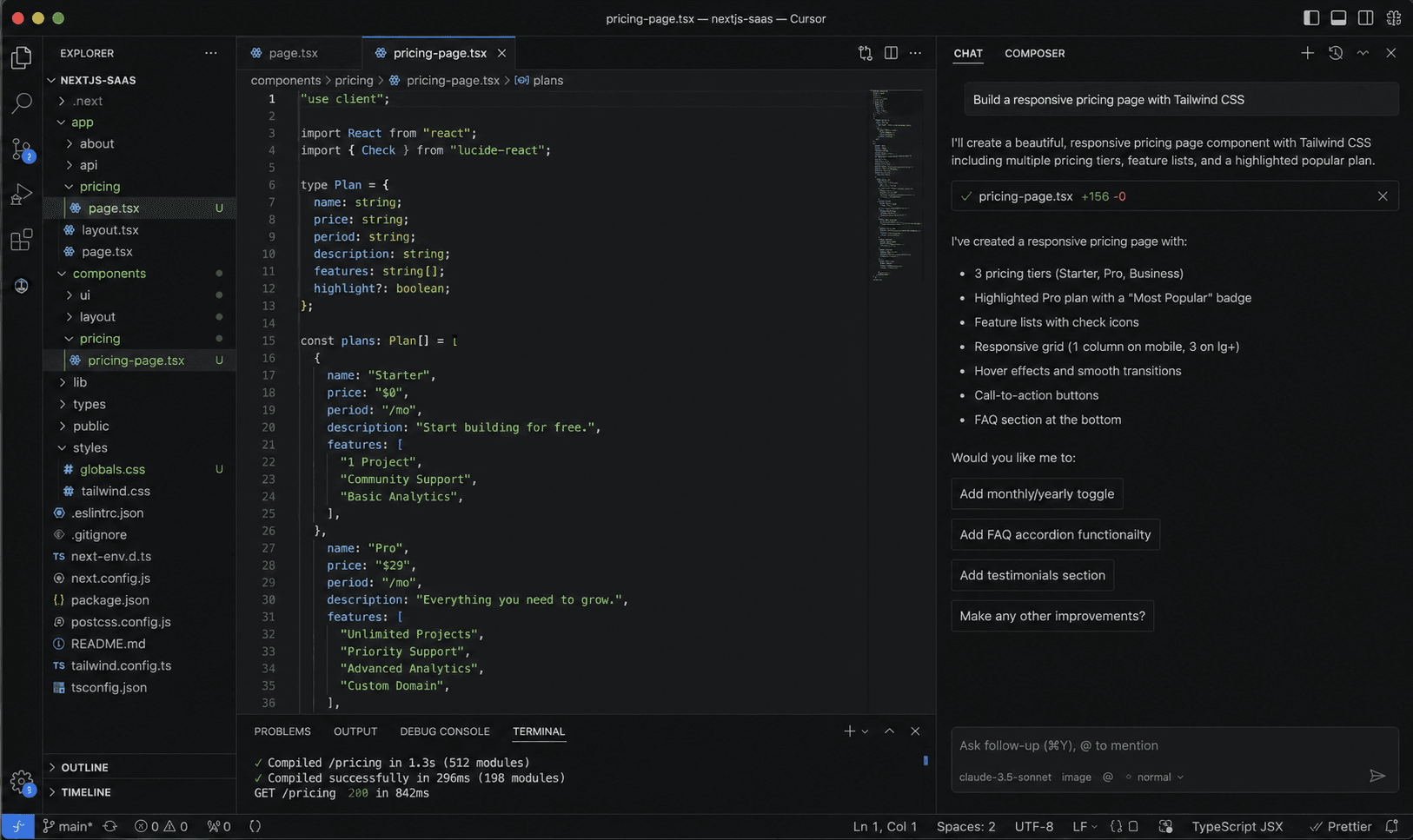
Task: Click Add FAQ accordion functionality suggestion
Action: [1055, 534]
